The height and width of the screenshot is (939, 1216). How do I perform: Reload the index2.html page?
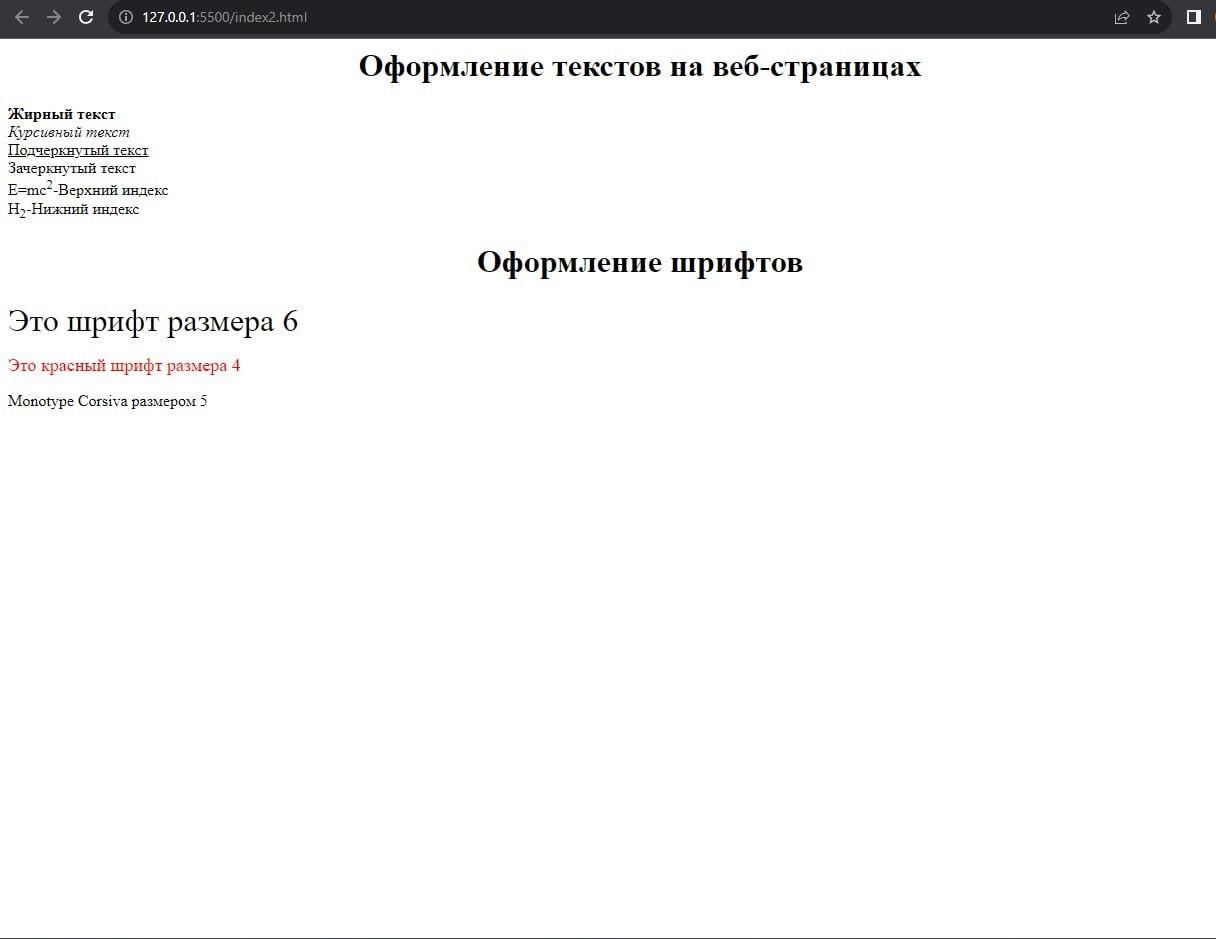86,17
